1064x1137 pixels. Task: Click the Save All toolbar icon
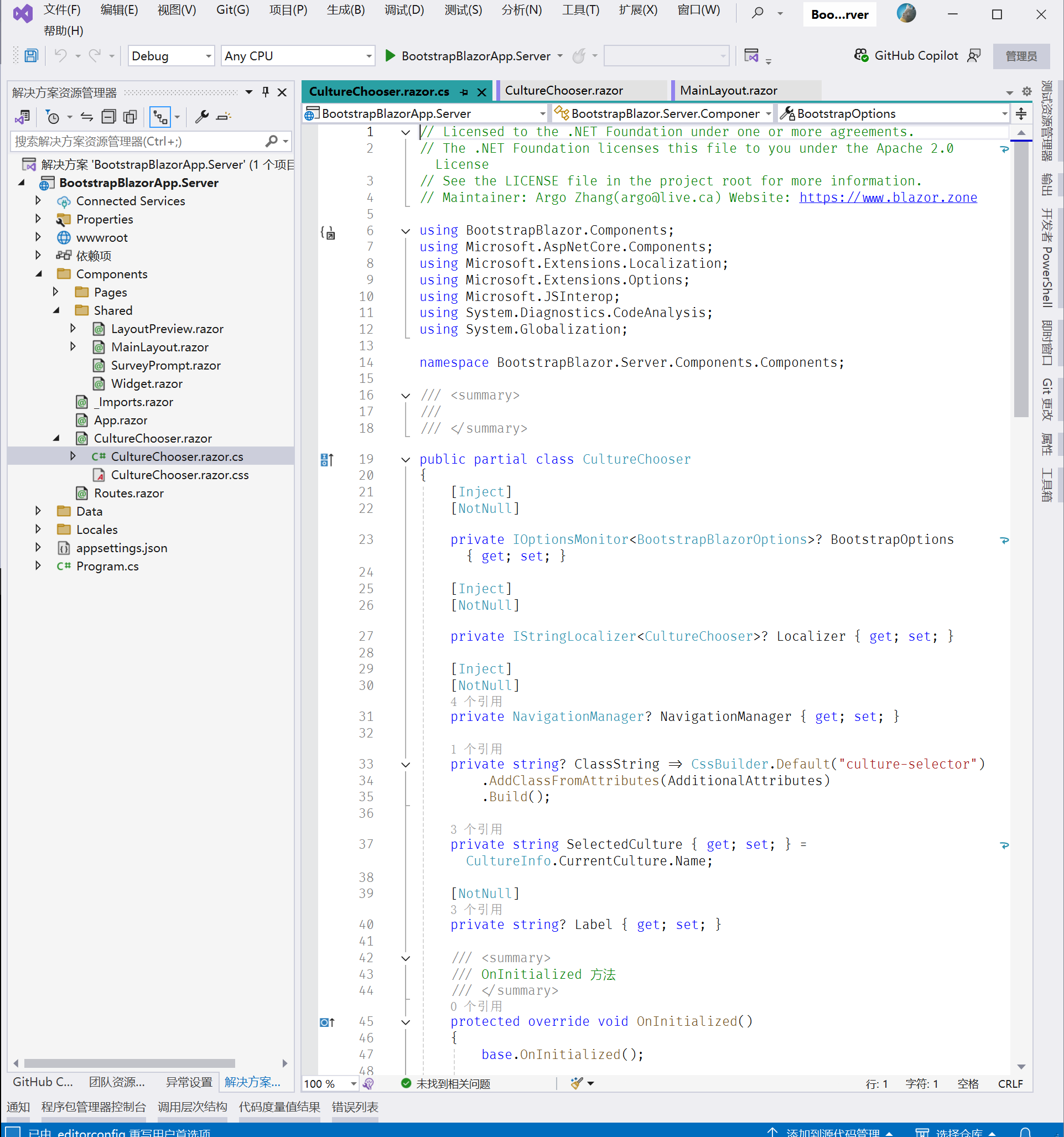point(31,56)
